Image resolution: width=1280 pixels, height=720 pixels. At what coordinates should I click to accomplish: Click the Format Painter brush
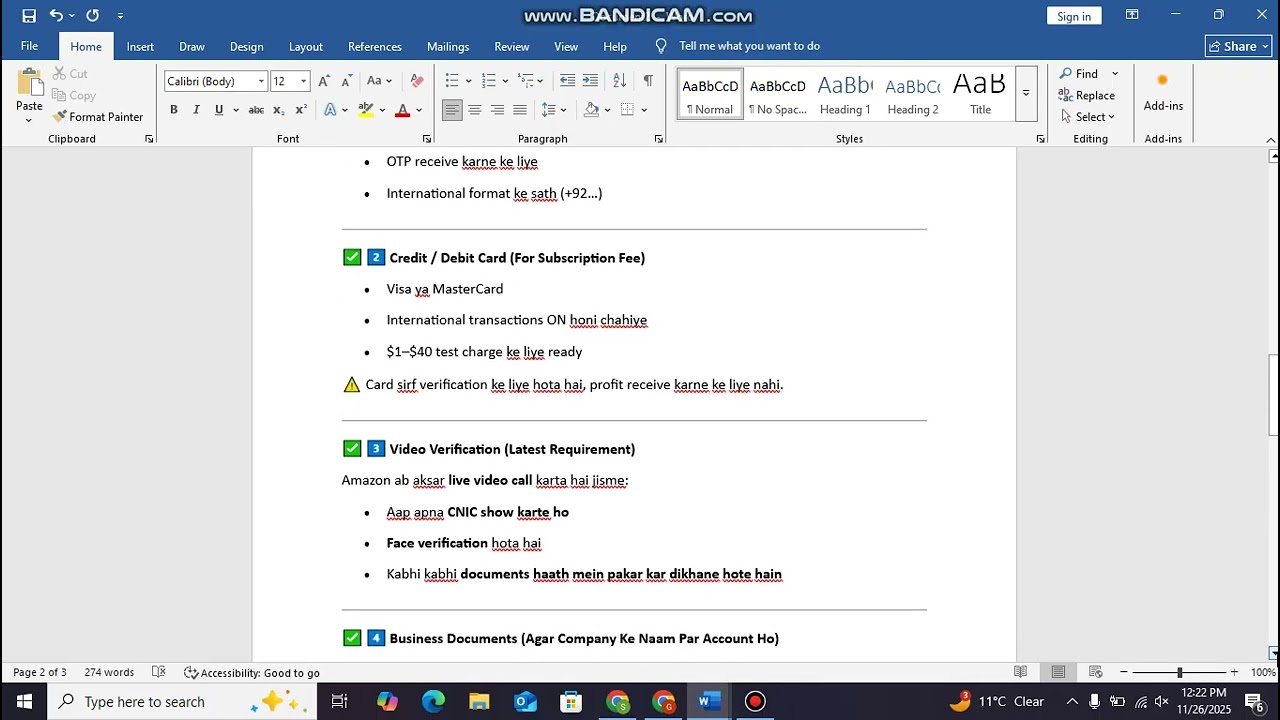[x=98, y=117]
